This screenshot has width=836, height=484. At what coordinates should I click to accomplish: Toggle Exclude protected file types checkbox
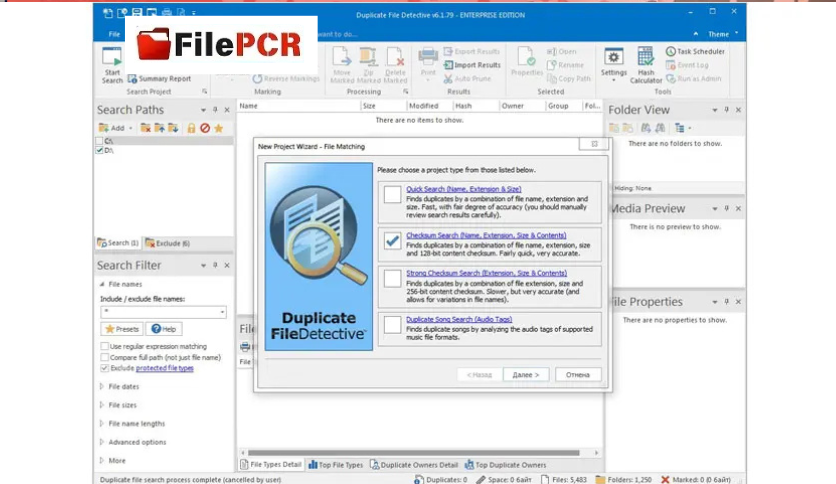point(104,368)
